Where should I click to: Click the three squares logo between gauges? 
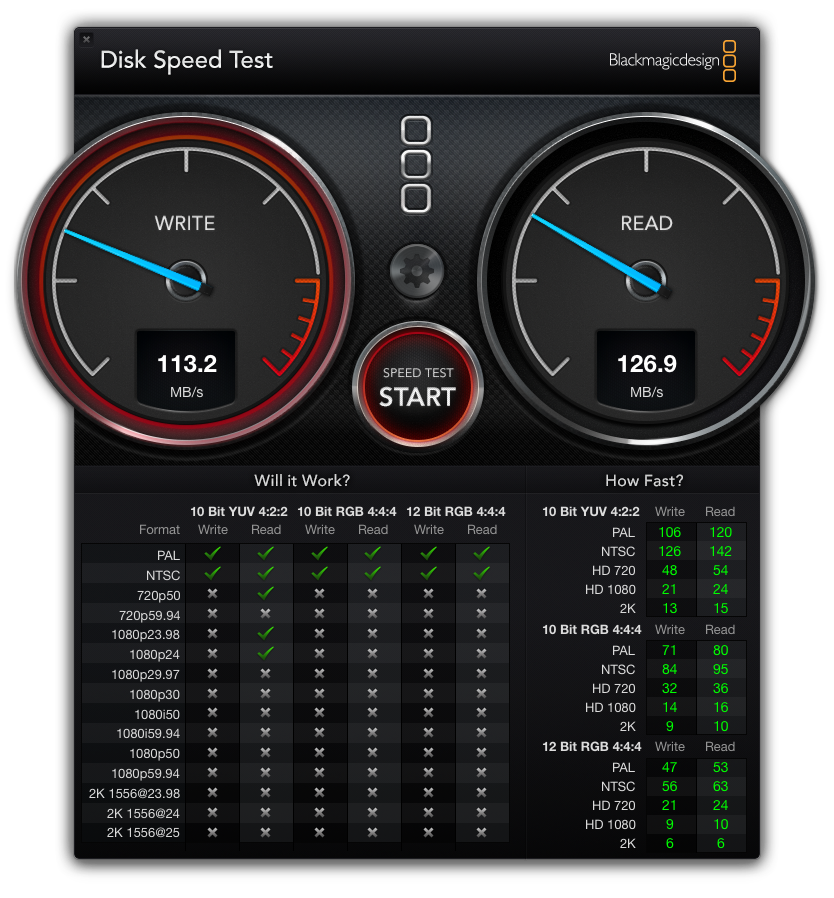pos(416,164)
